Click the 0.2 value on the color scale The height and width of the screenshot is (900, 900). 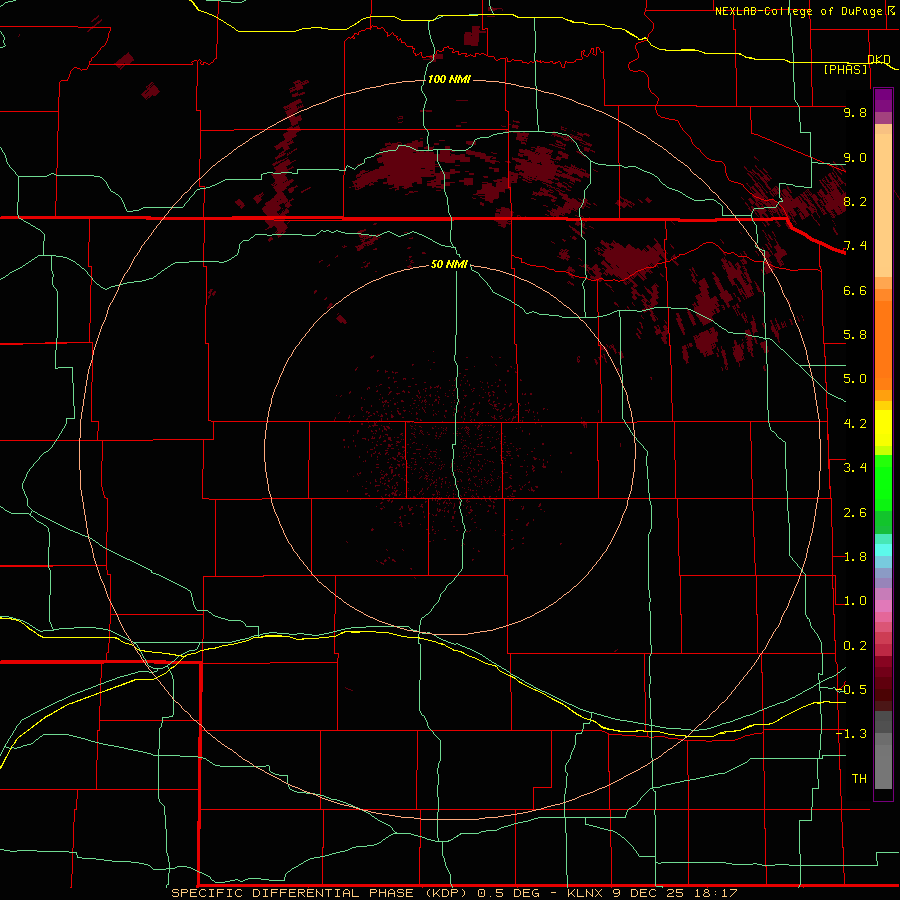tap(855, 646)
